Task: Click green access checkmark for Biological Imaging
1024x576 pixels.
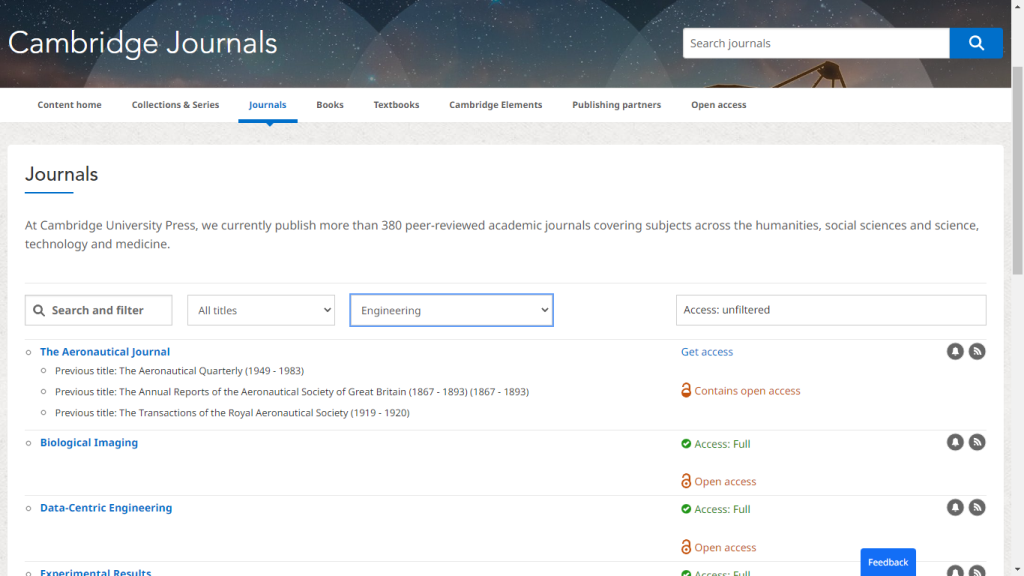Action: pyautogui.click(x=686, y=443)
